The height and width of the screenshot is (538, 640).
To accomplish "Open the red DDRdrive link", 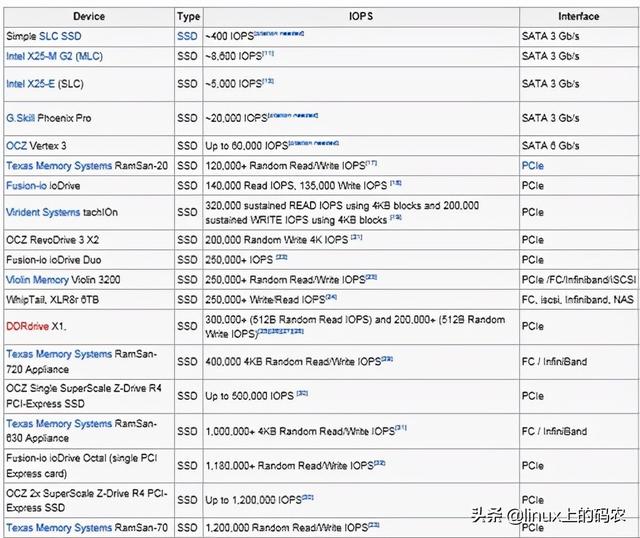I will 27,327.
